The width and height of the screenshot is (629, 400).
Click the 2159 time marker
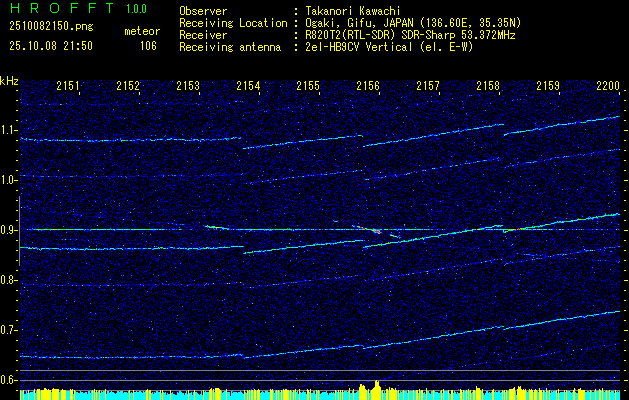pyautogui.click(x=548, y=85)
